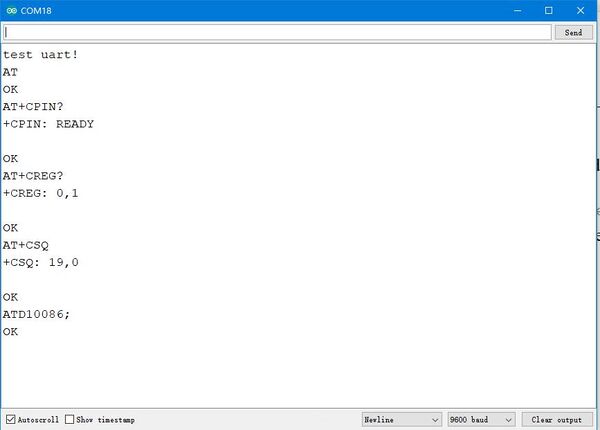Screen dimensions: 600x430
Task: Click the "+CPIN: READY" response line
Action: (48, 124)
